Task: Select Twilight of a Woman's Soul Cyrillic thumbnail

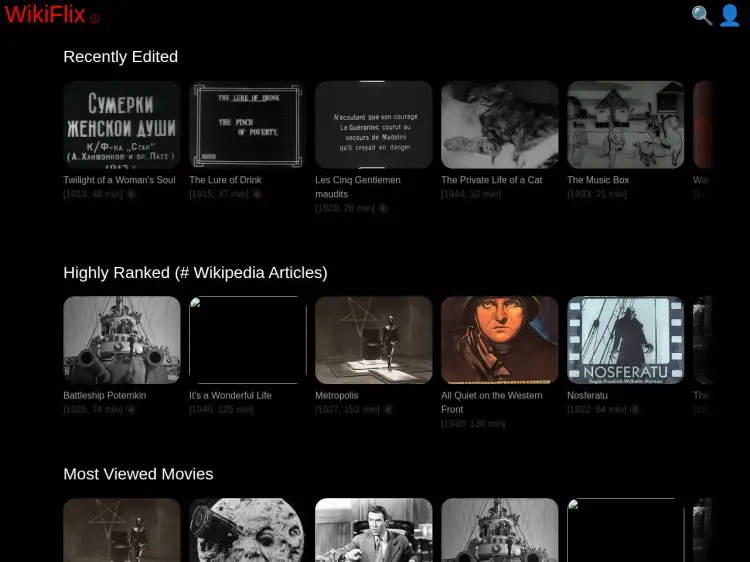Action: pos(122,125)
